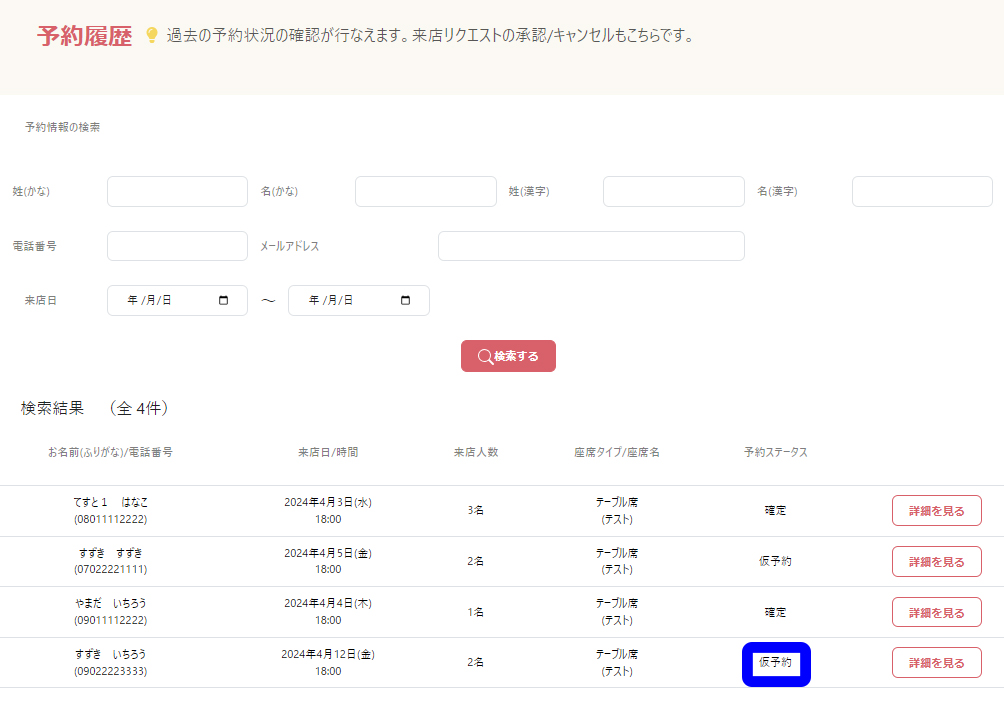Screen dimensions: 1004x721
Task: View details for てすと1 はなこ reservation
Action: 936,511
